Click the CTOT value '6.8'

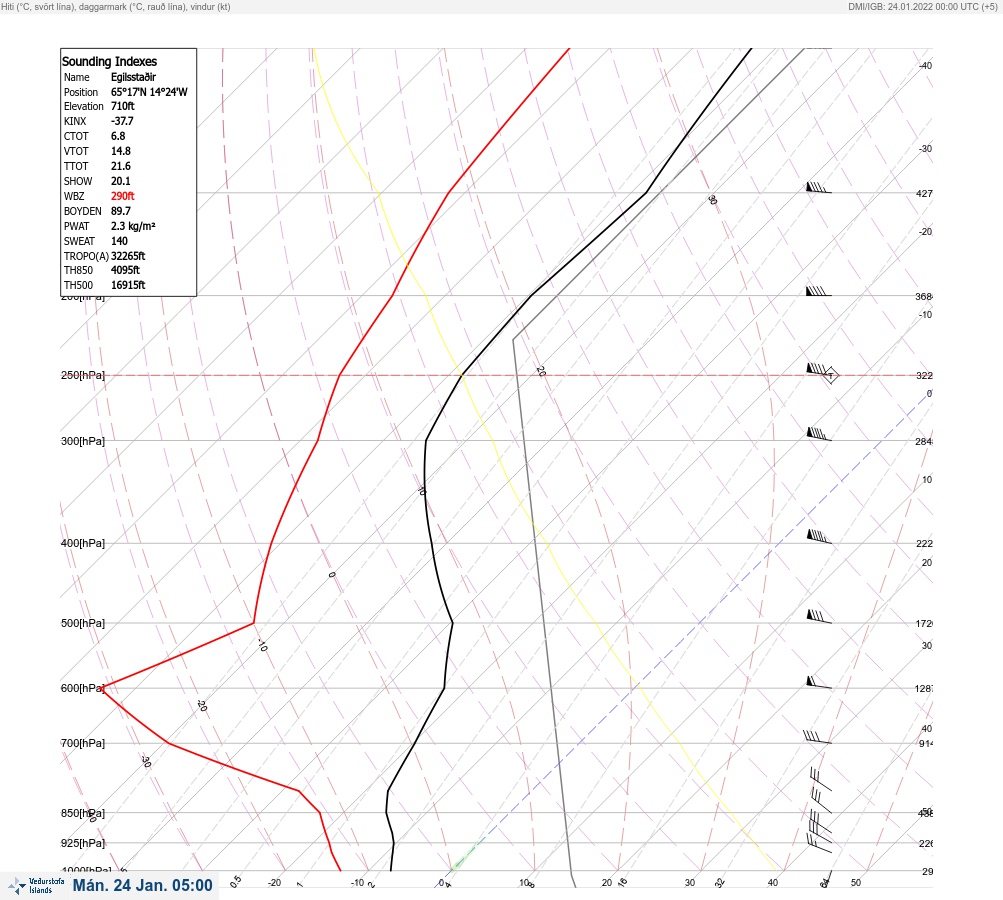[x=118, y=136]
